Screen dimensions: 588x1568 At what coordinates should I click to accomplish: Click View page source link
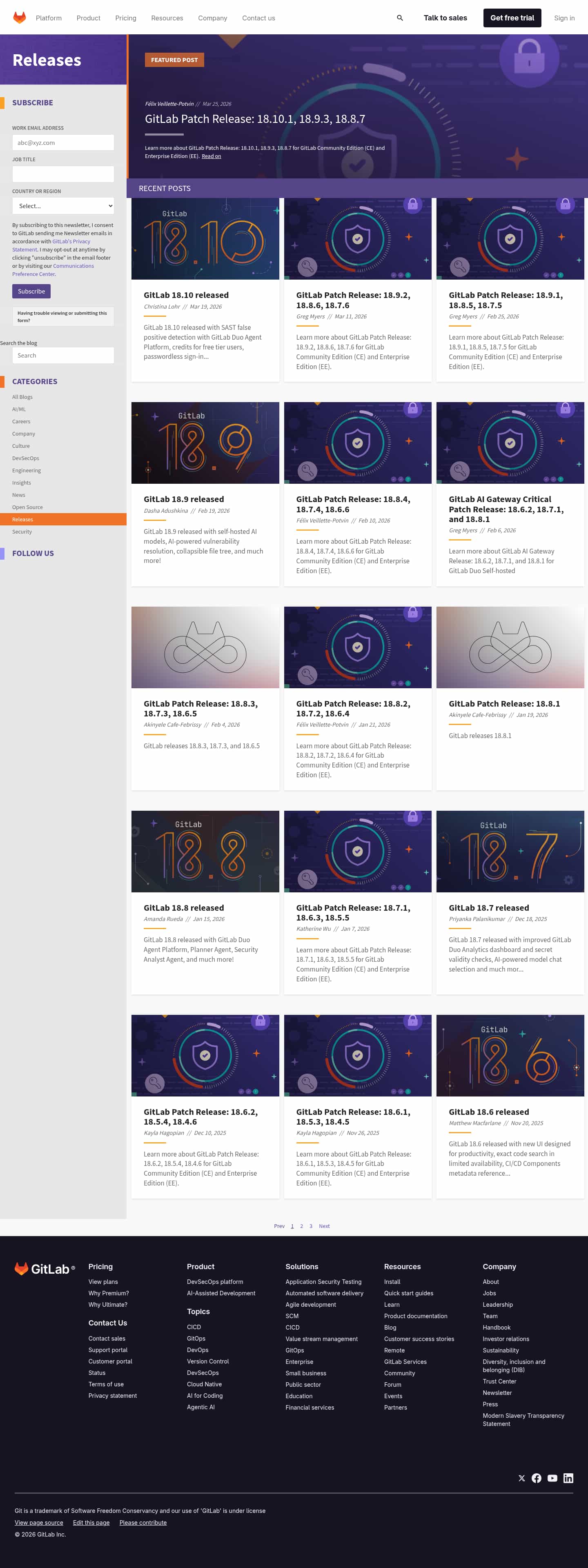point(39,1522)
